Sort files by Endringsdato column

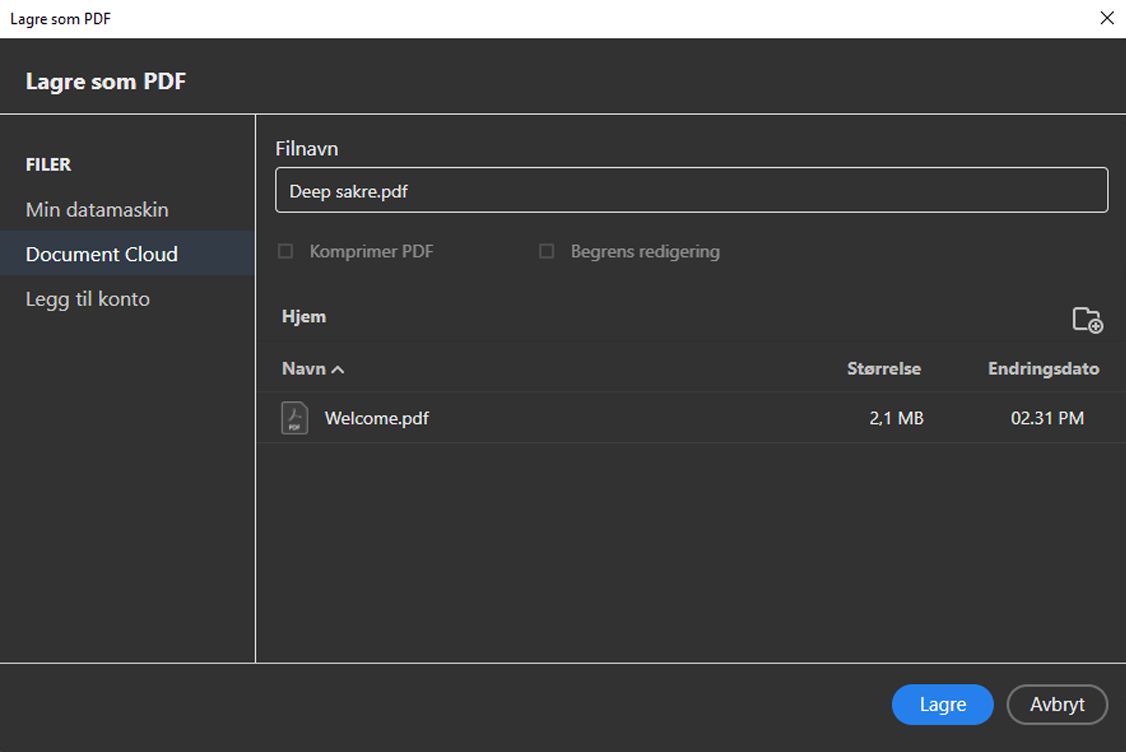pos(1043,369)
